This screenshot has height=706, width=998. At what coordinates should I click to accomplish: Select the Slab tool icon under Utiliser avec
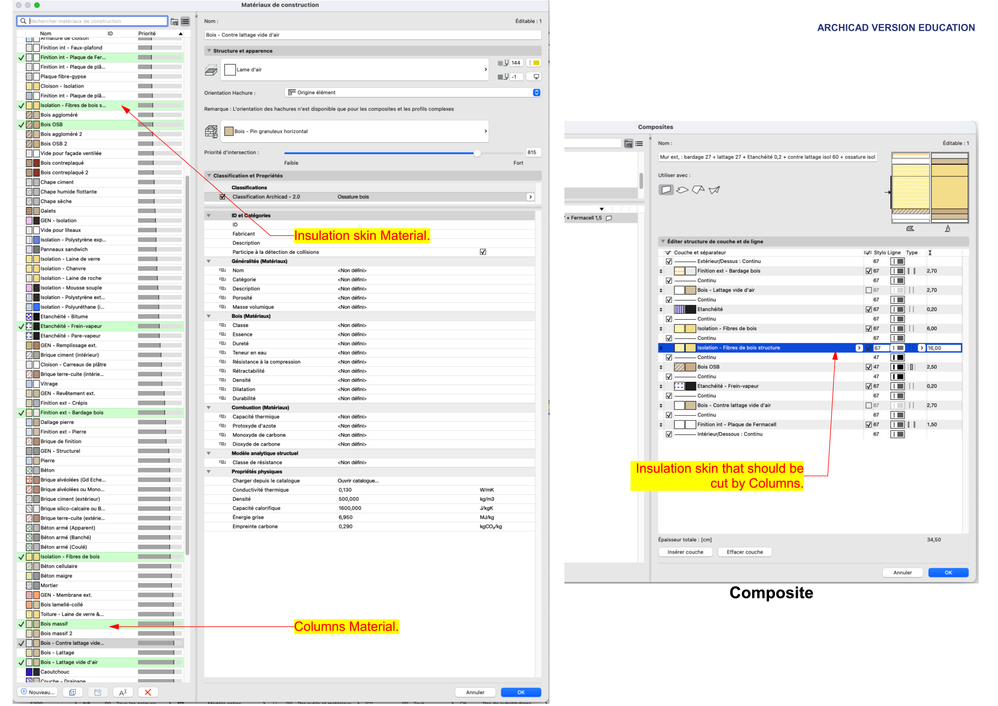tap(682, 190)
